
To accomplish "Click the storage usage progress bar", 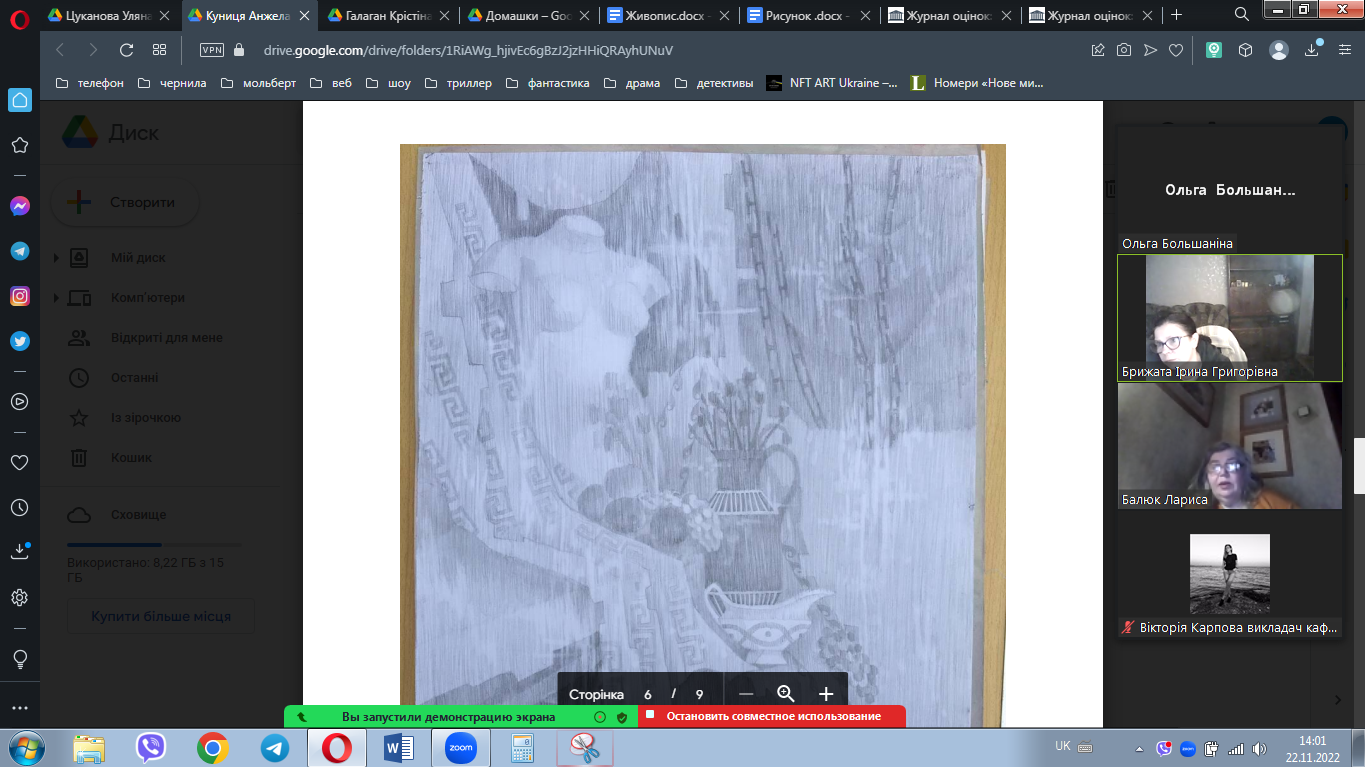I will pyautogui.click(x=153, y=545).
